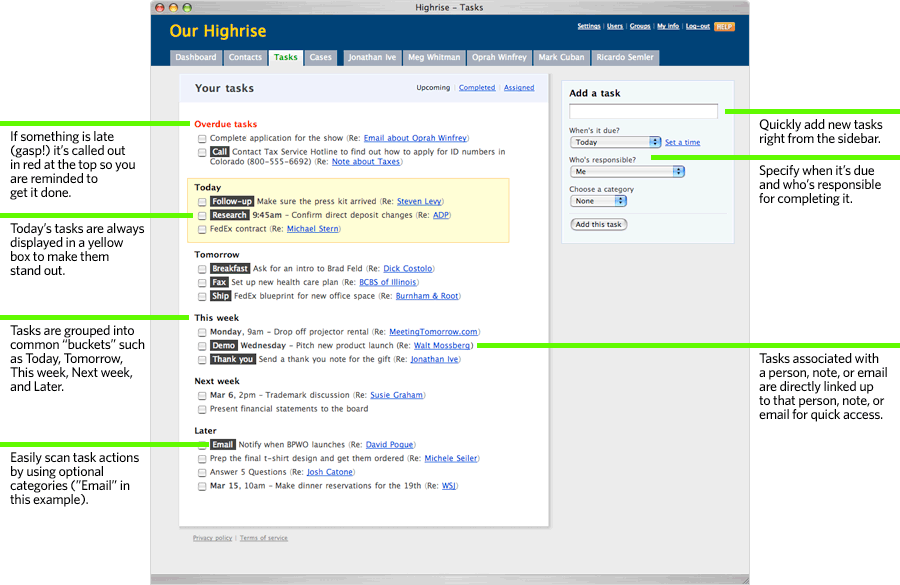
Task: Tick the checkbox for the press kit follow-up
Action: 202,202
